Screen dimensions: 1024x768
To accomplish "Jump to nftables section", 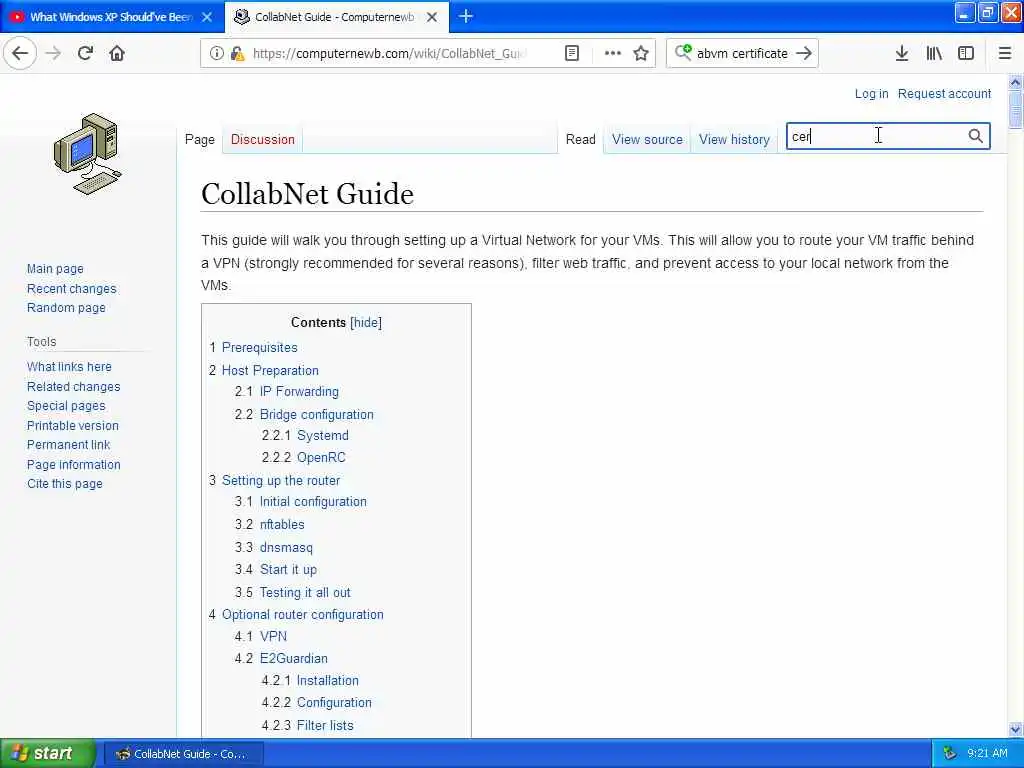I will pyautogui.click(x=282, y=524).
